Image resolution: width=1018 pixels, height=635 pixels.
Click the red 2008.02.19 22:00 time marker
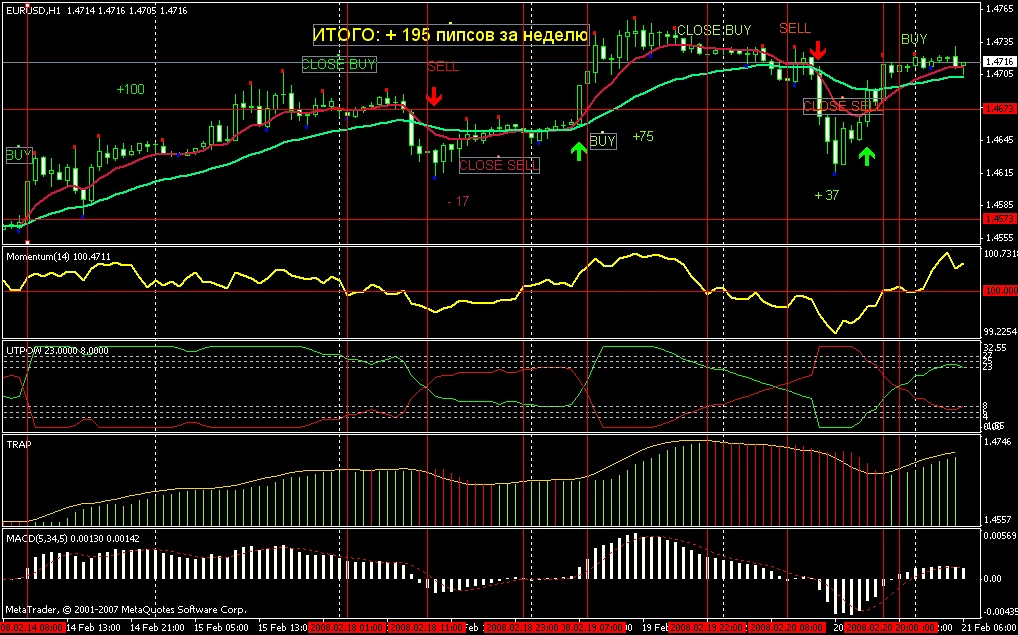pos(707,628)
